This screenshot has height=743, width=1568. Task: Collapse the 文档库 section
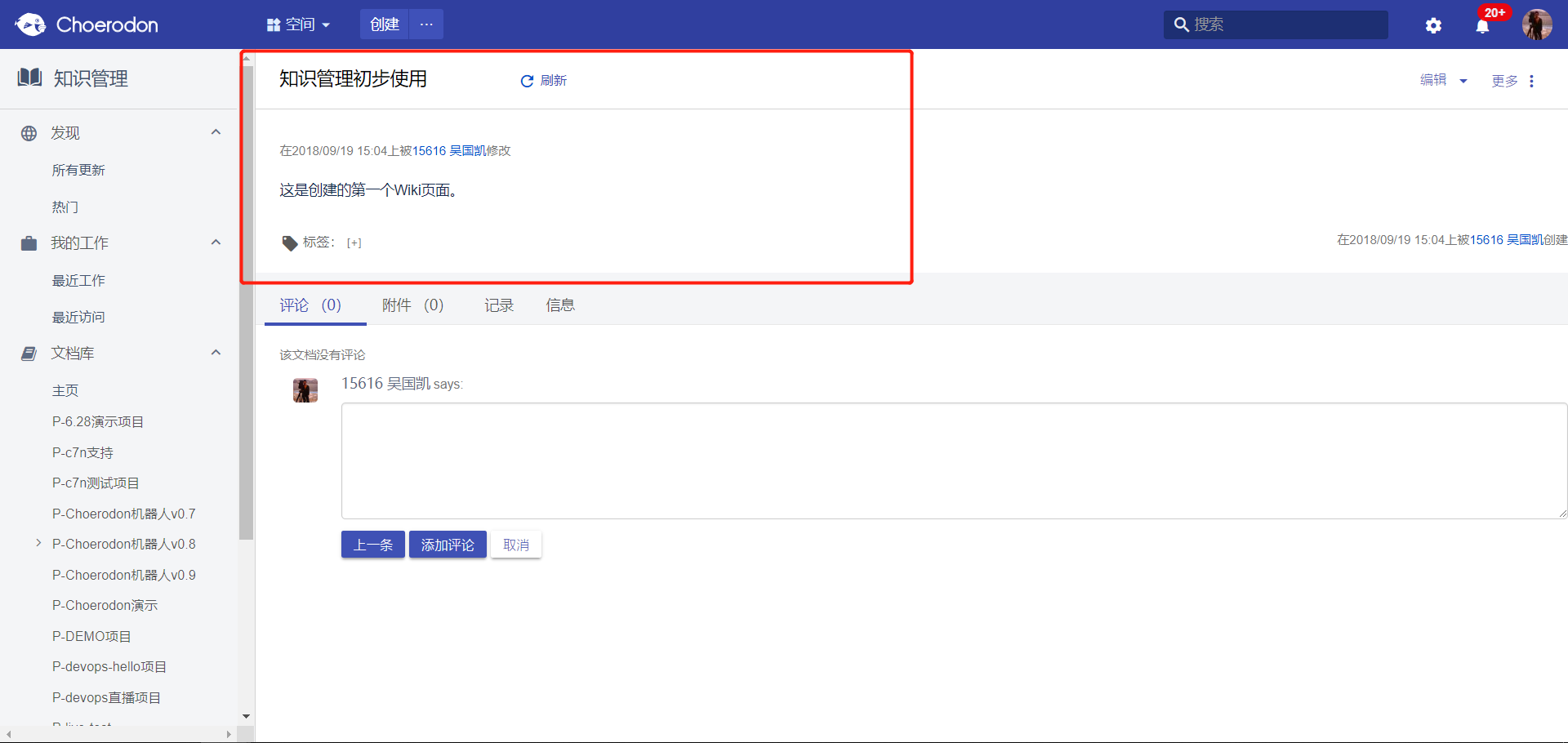pyautogui.click(x=216, y=353)
